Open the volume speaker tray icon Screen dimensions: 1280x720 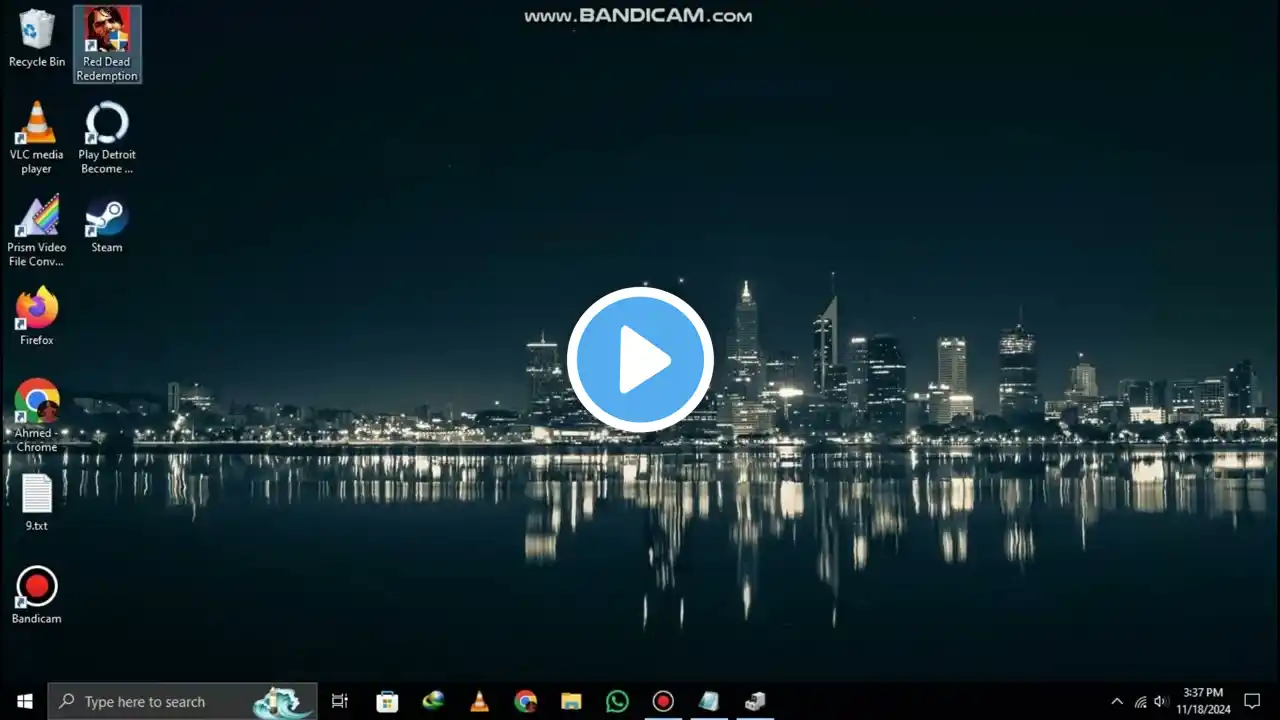(x=1161, y=701)
